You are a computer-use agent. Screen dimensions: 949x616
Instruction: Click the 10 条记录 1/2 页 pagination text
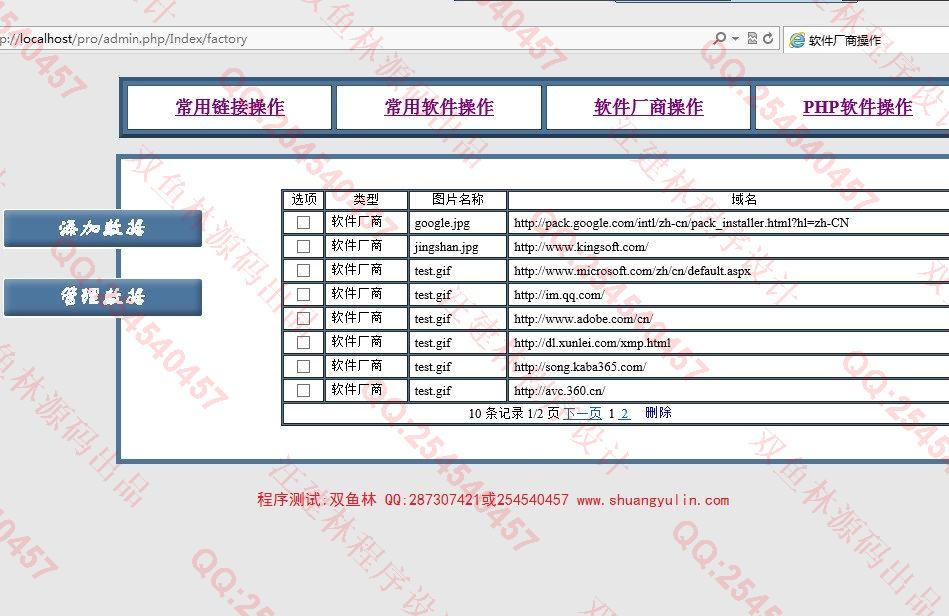pyautogui.click(x=514, y=413)
